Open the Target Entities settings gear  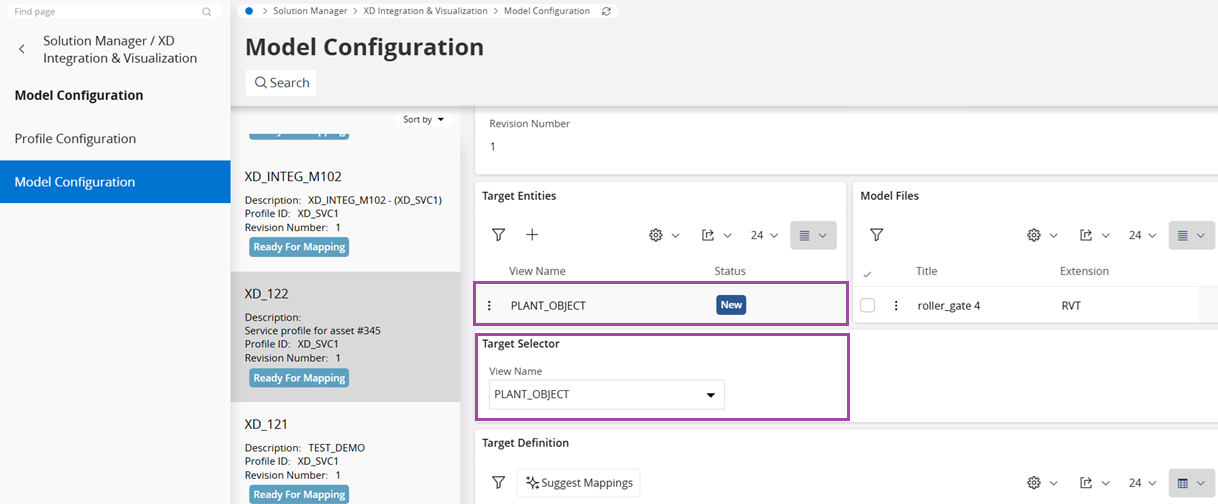[663, 235]
